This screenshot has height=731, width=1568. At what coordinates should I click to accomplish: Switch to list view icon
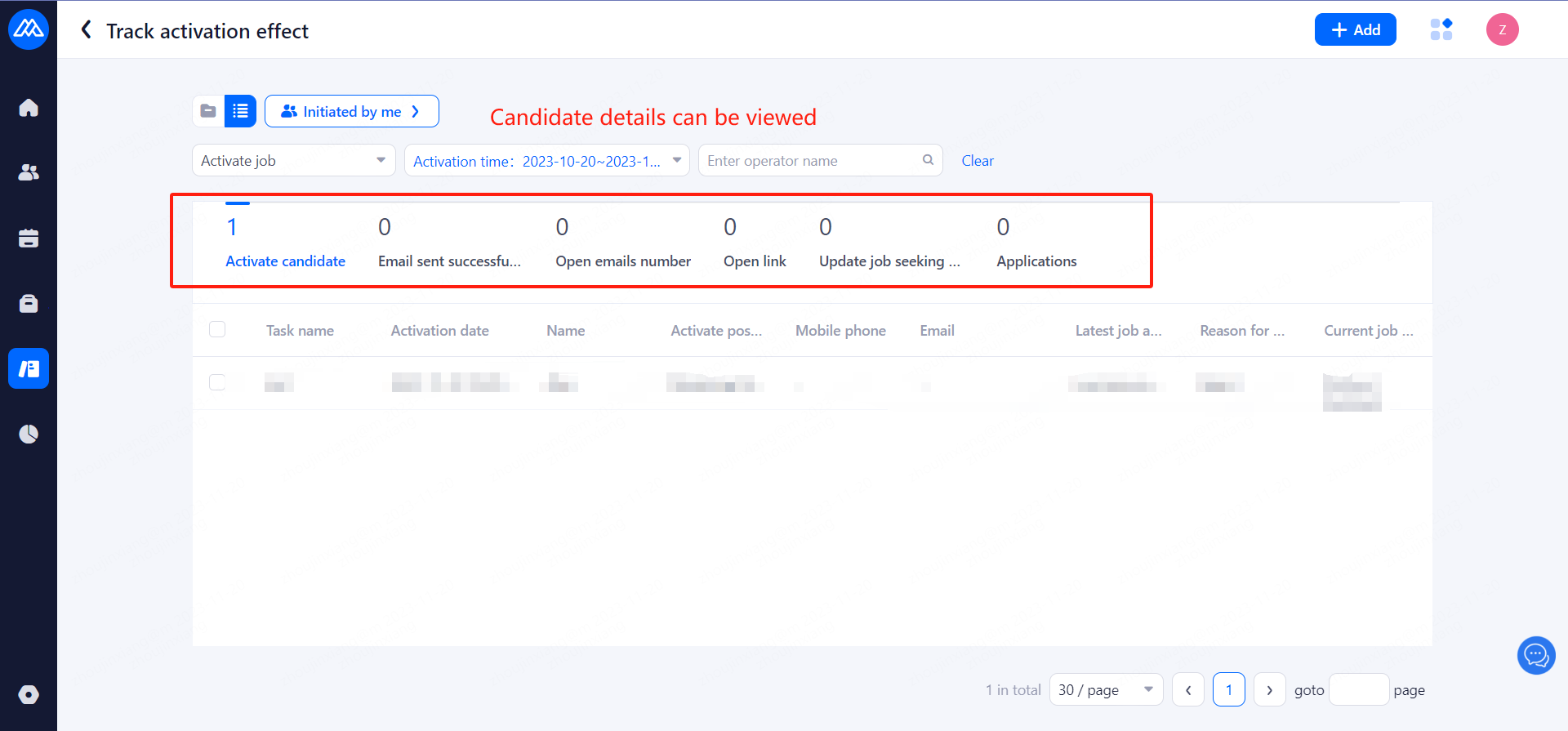(x=240, y=111)
